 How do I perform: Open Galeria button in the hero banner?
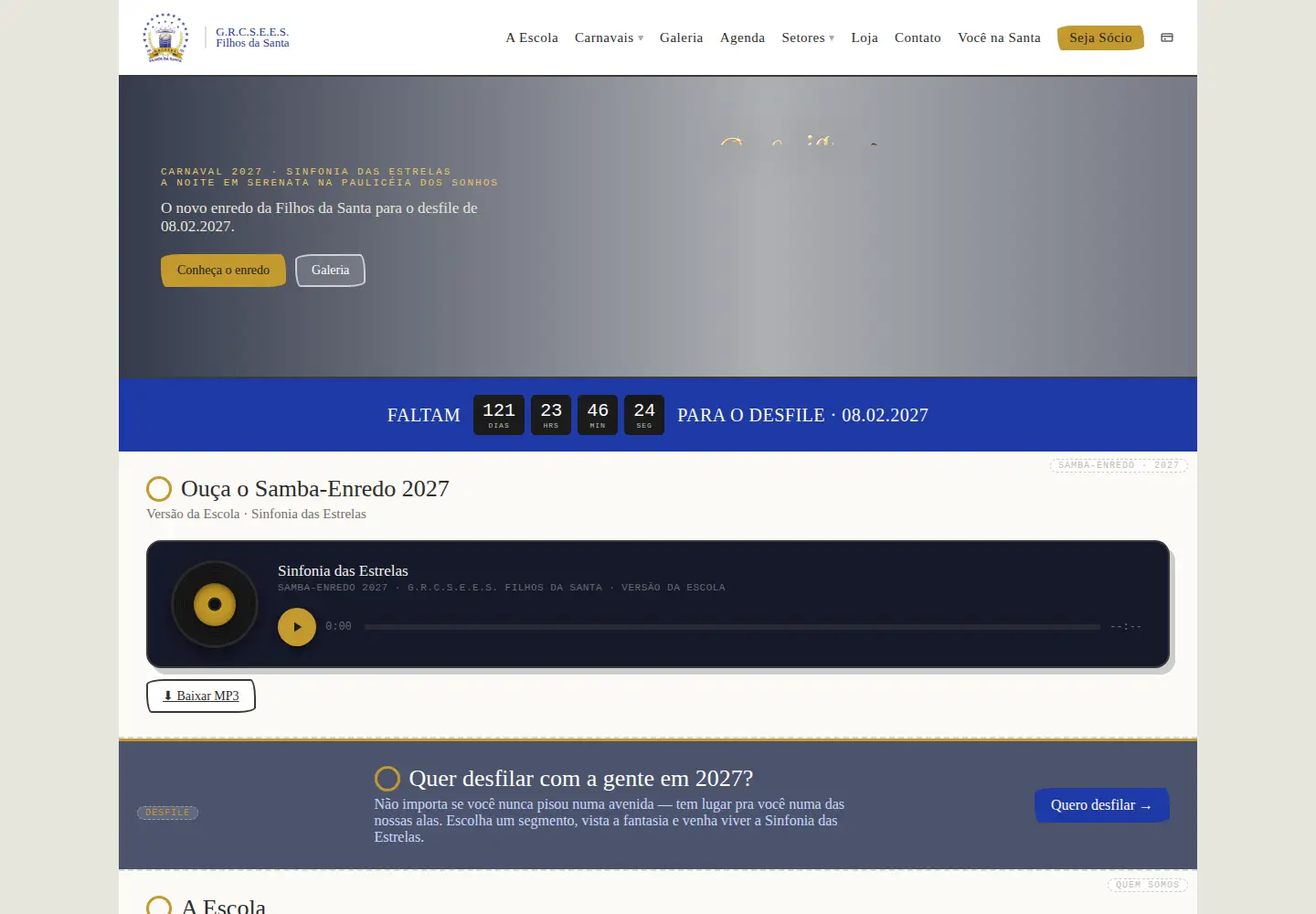pos(330,271)
